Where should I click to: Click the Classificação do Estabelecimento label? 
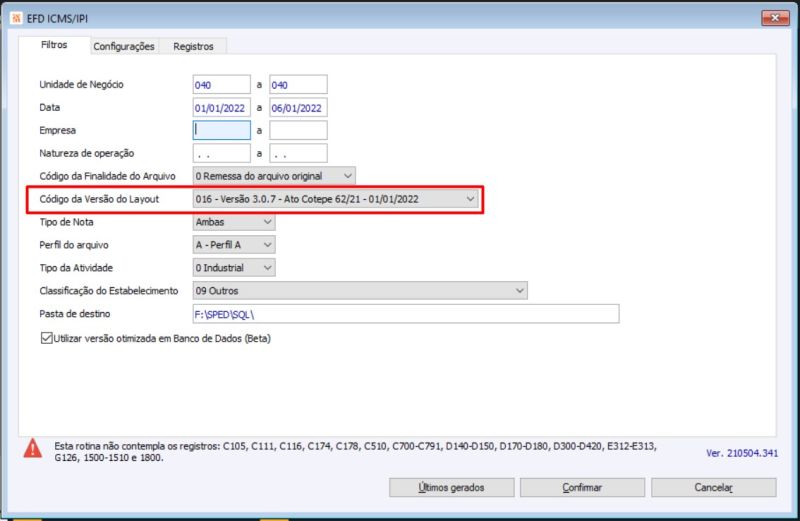point(109,291)
